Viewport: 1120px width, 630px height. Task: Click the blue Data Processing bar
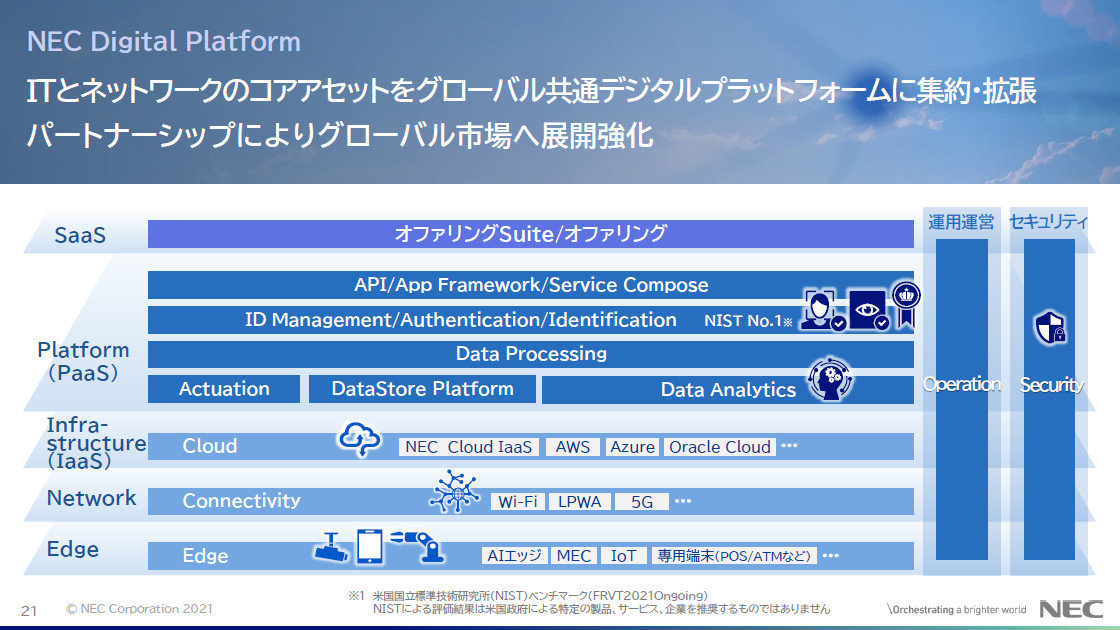tap(530, 353)
